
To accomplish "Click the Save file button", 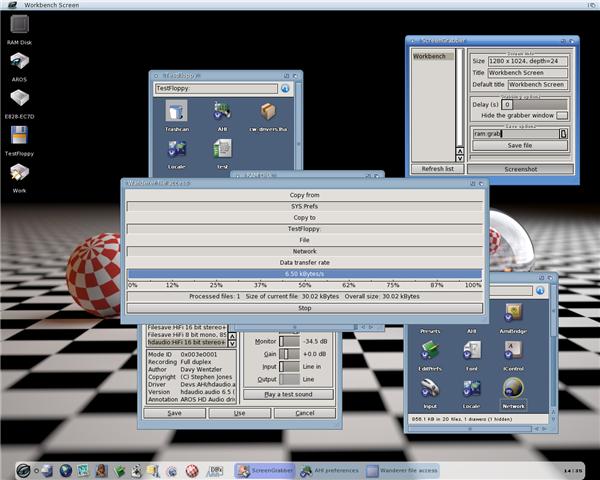I will [521, 145].
